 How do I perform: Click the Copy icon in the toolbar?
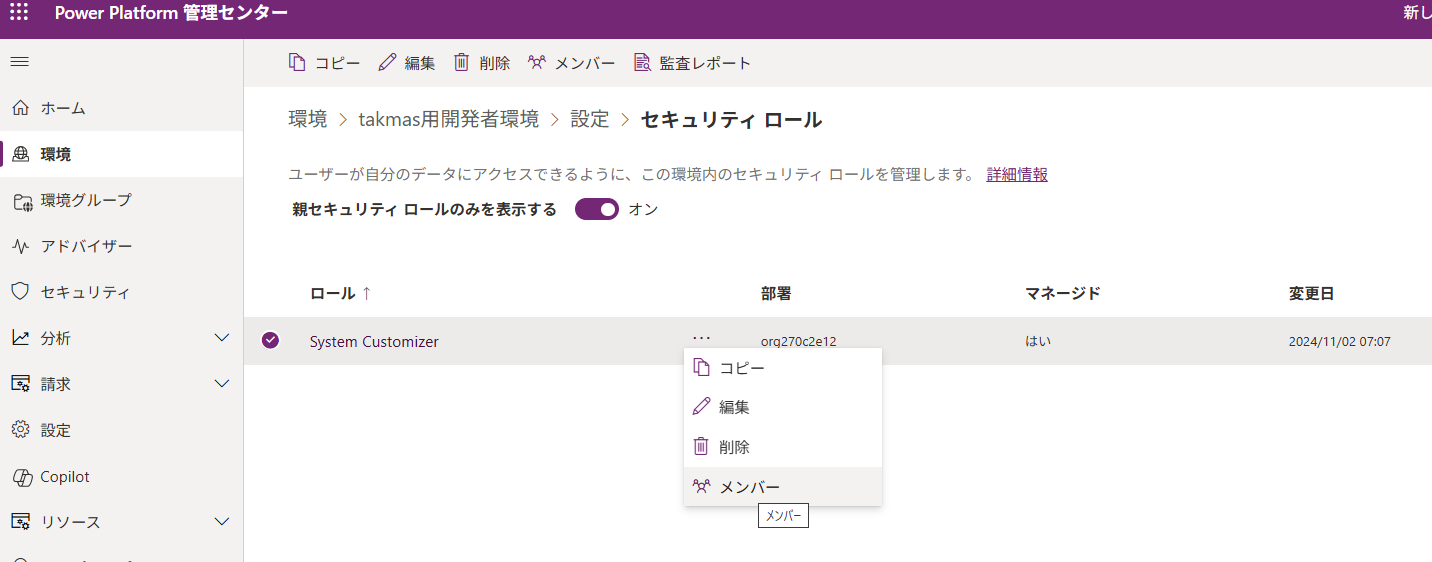pos(297,62)
